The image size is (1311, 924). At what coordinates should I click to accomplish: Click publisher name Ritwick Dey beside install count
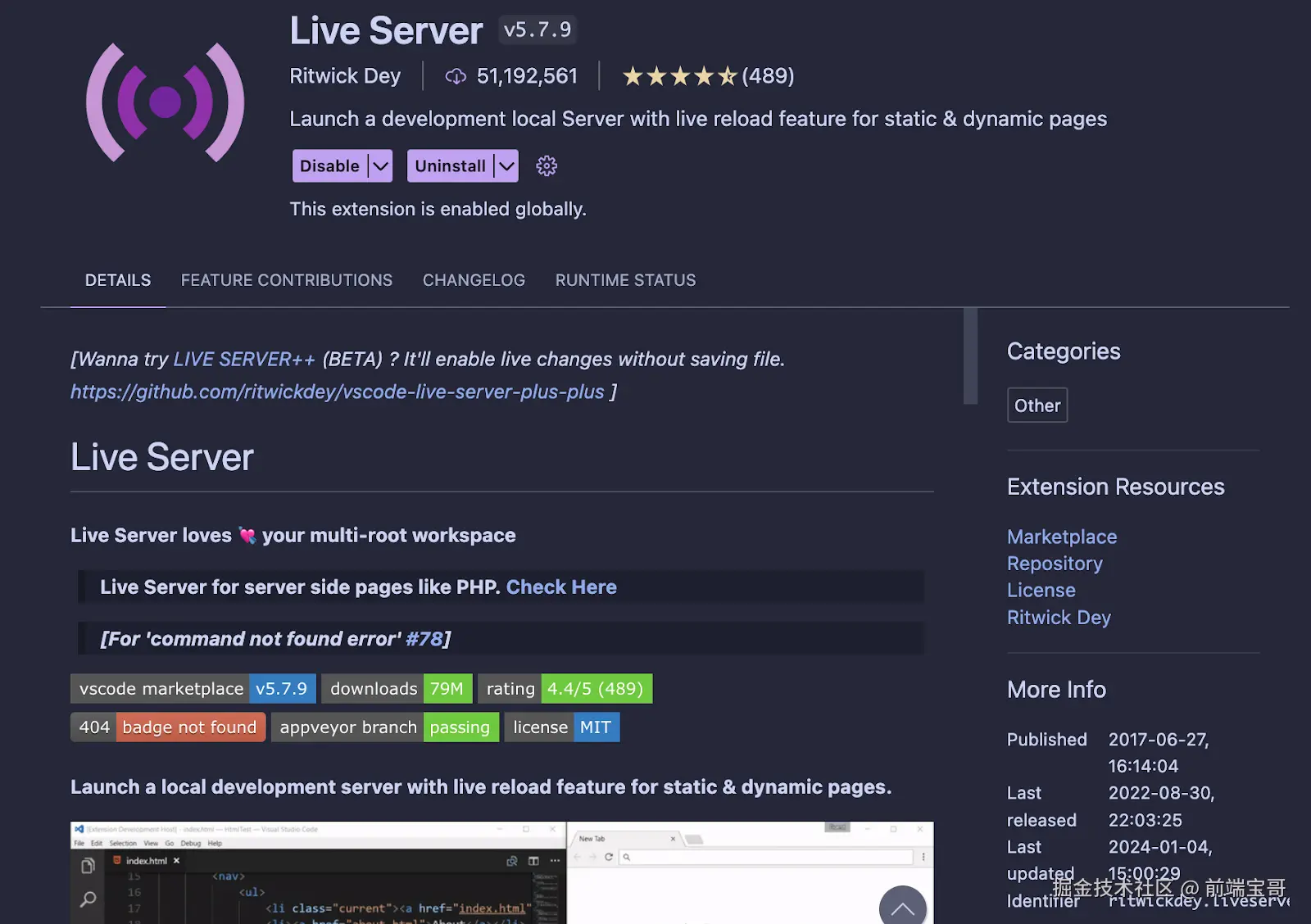(345, 76)
